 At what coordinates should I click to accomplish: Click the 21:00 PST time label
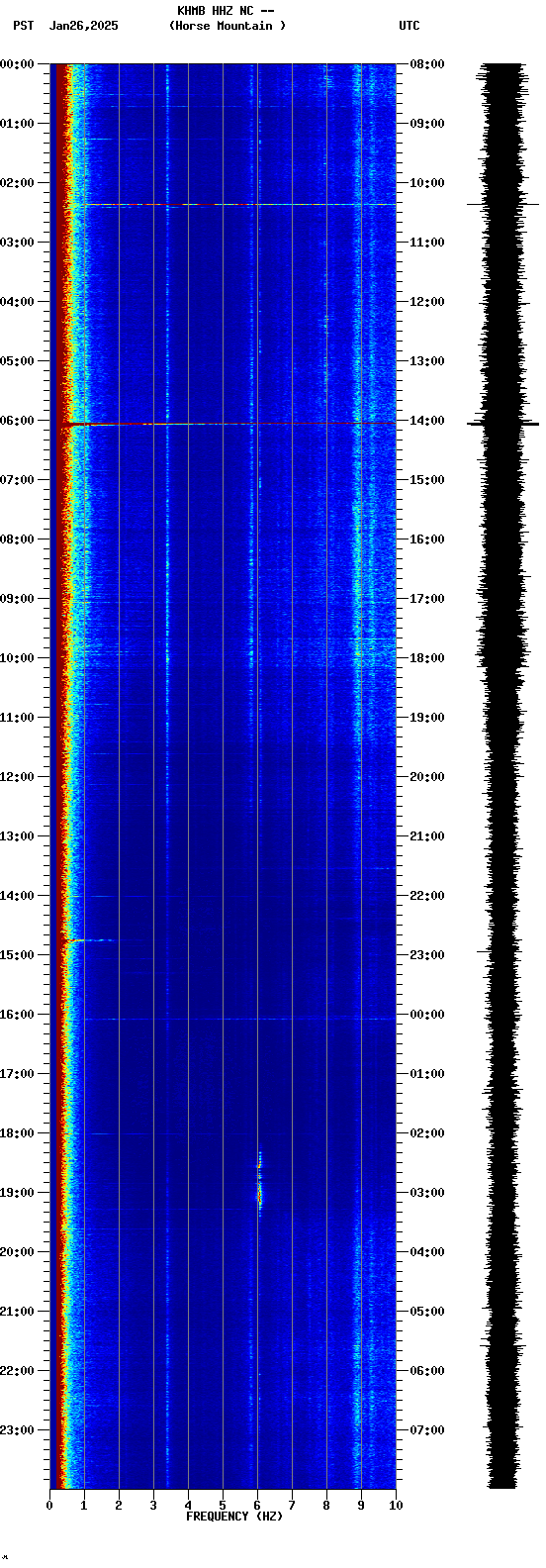click(x=17, y=1312)
